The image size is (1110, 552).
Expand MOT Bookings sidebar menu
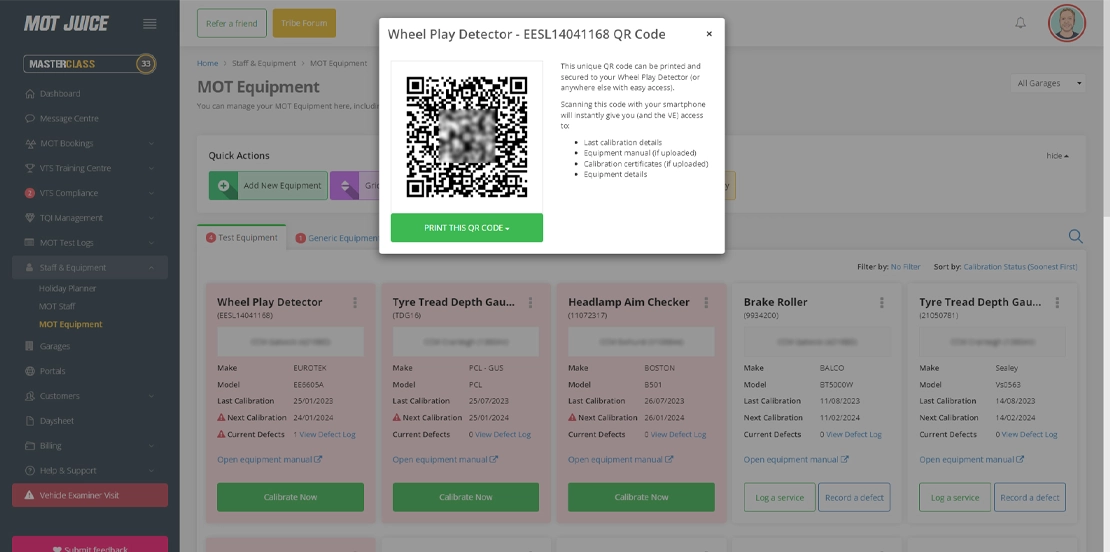click(89, 143)
